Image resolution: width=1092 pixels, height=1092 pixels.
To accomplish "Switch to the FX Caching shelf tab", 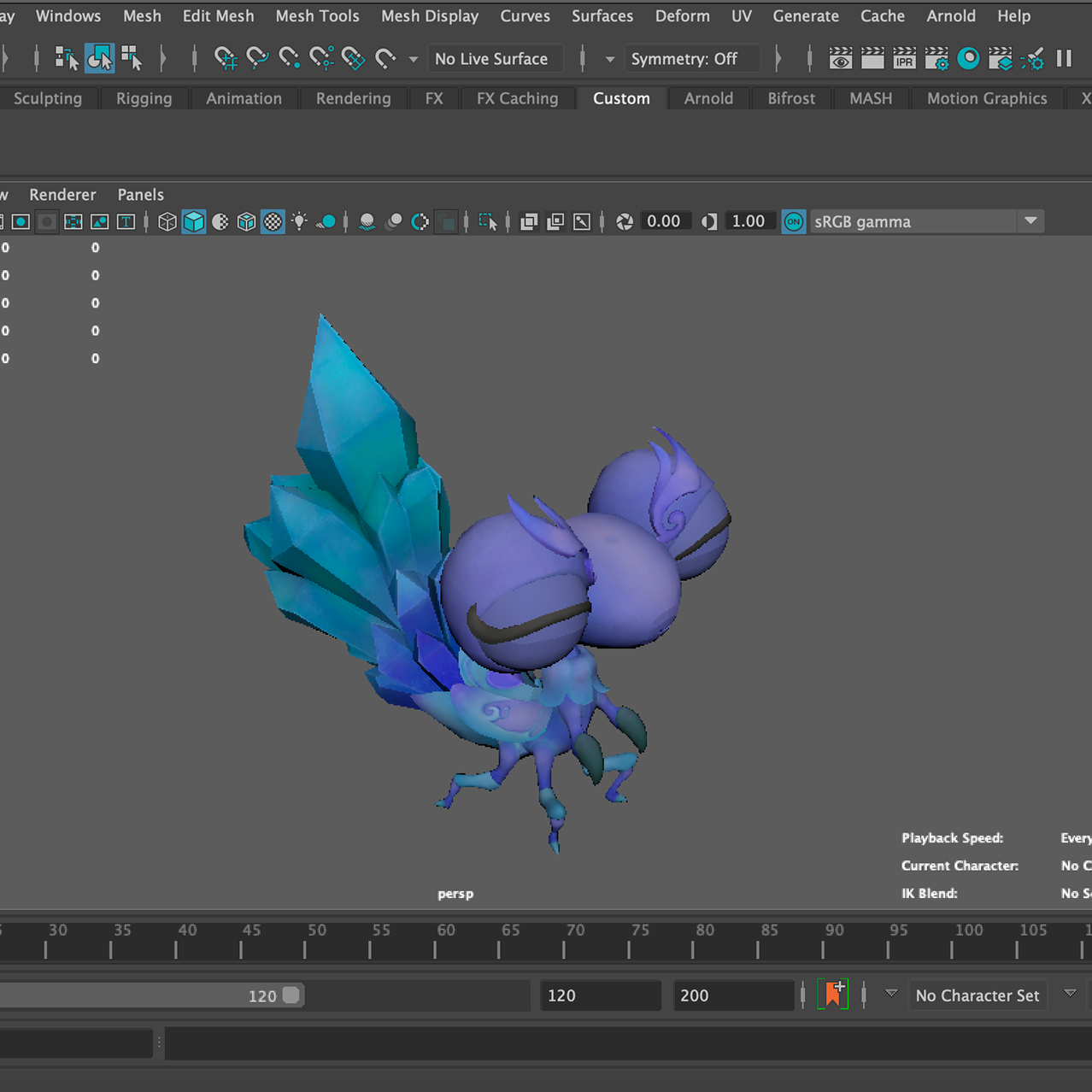I will (518, 98).
